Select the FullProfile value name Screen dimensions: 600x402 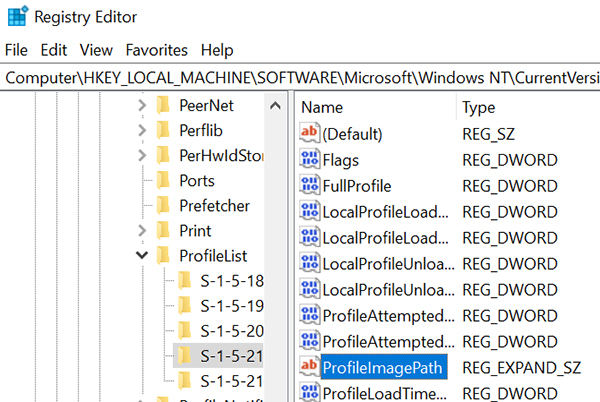357,186
